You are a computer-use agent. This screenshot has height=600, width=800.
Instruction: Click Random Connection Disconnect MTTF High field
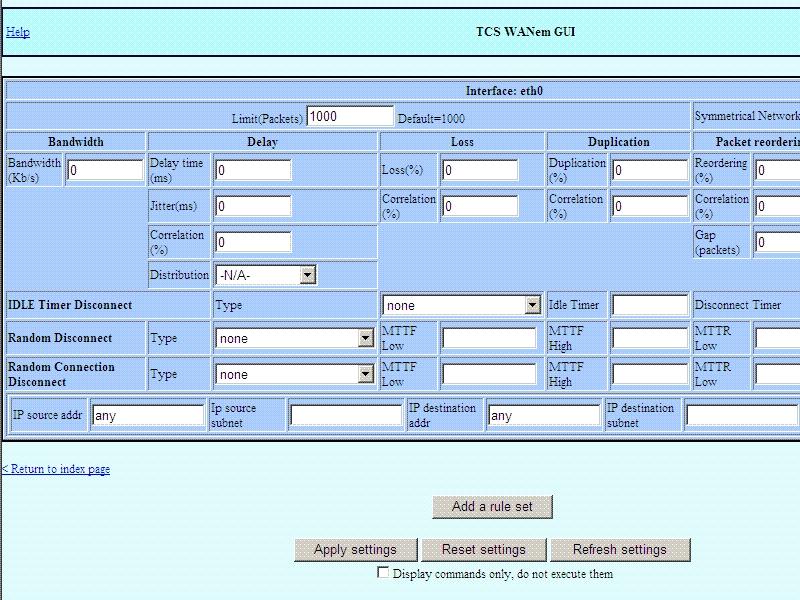(x=650, y=374)
